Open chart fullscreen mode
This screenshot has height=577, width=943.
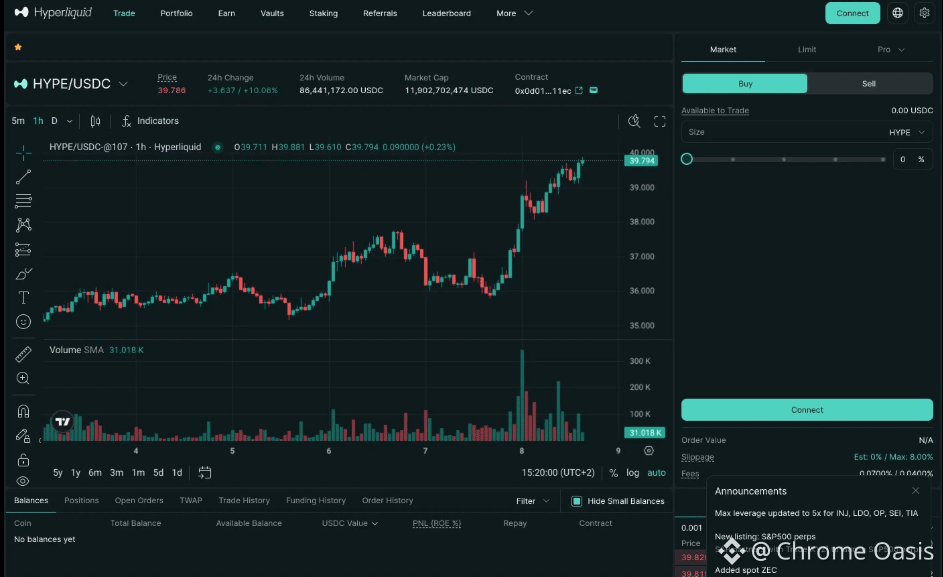tap(660, 122)
